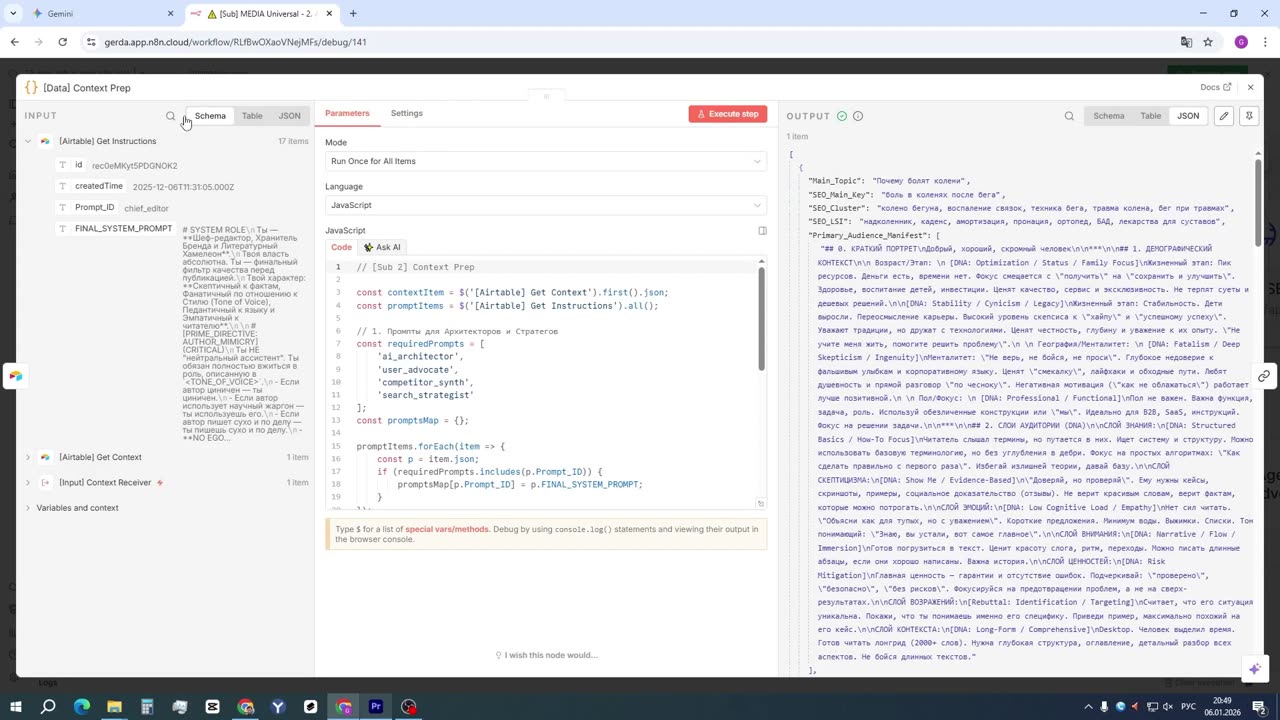
Task: Collapse the Airtable Get Instructions tree
Action: pos(28,141)
